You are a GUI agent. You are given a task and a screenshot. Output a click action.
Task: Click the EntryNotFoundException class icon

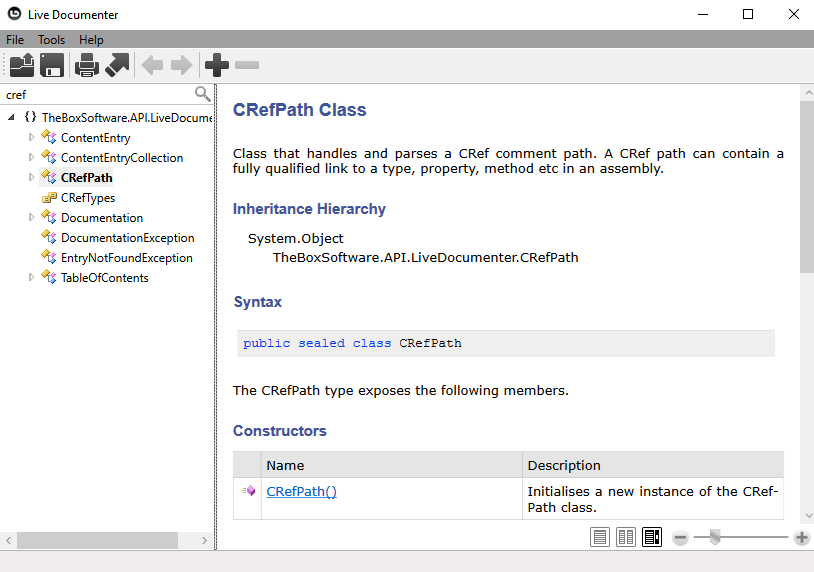pos(49,257)
